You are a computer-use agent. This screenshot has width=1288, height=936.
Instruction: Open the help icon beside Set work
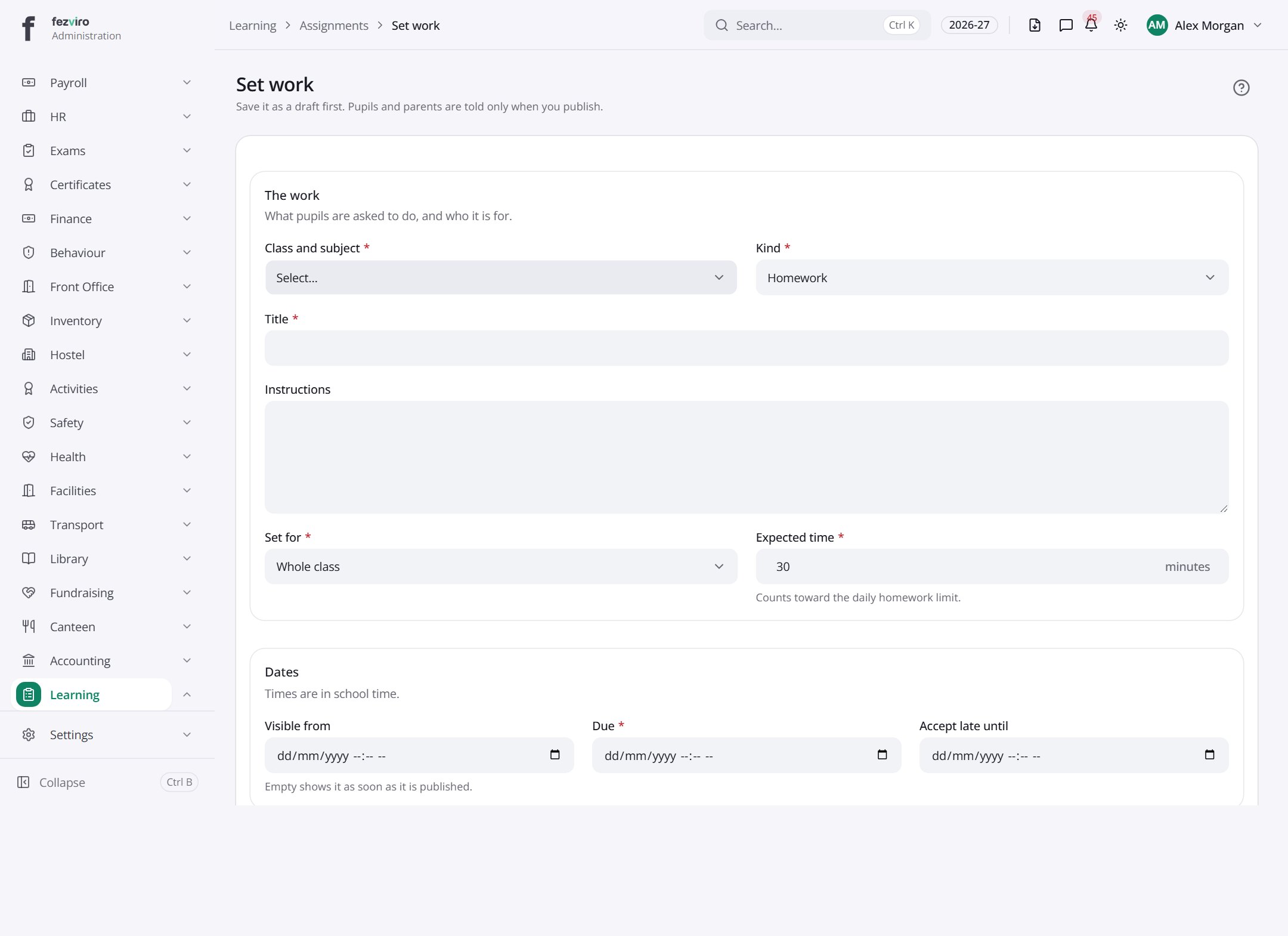click(x=1241, y=88)
